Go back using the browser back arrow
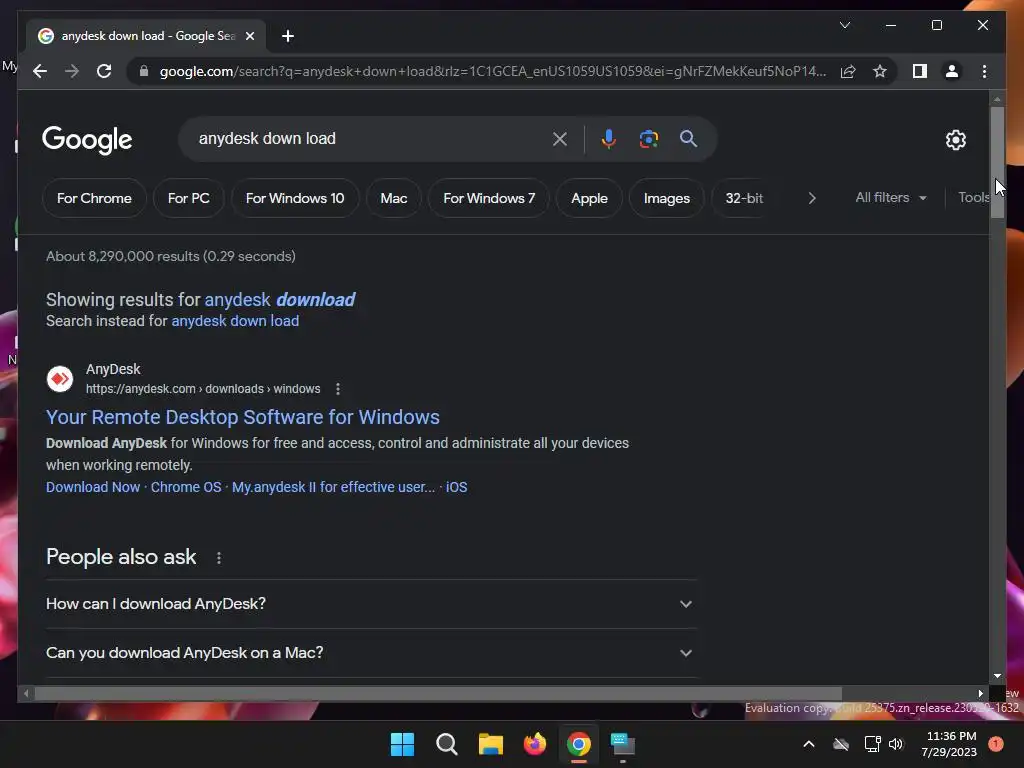The height and width of the screenshot is (768, 1024). 40,71
